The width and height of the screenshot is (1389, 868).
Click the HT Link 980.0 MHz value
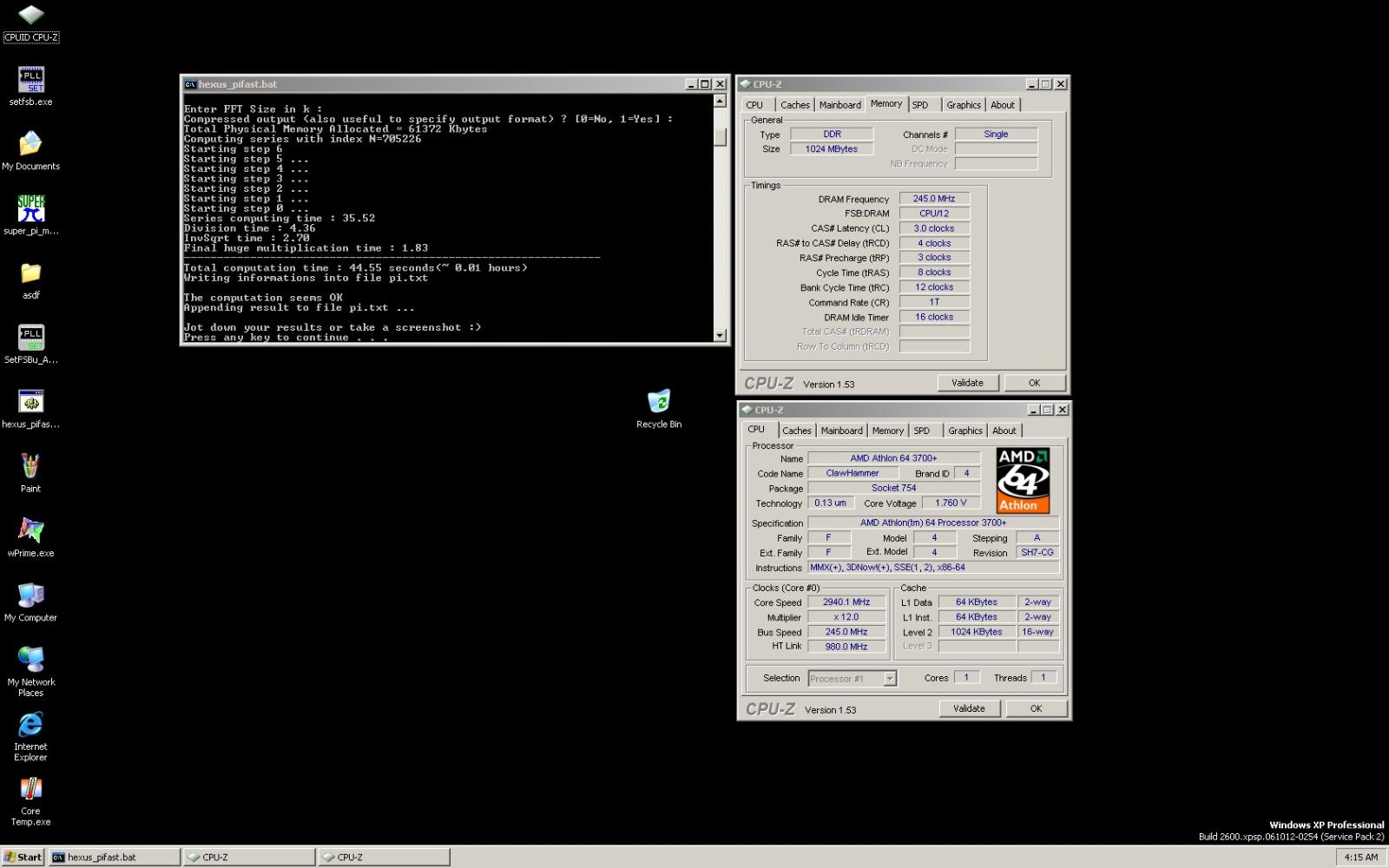846,646
